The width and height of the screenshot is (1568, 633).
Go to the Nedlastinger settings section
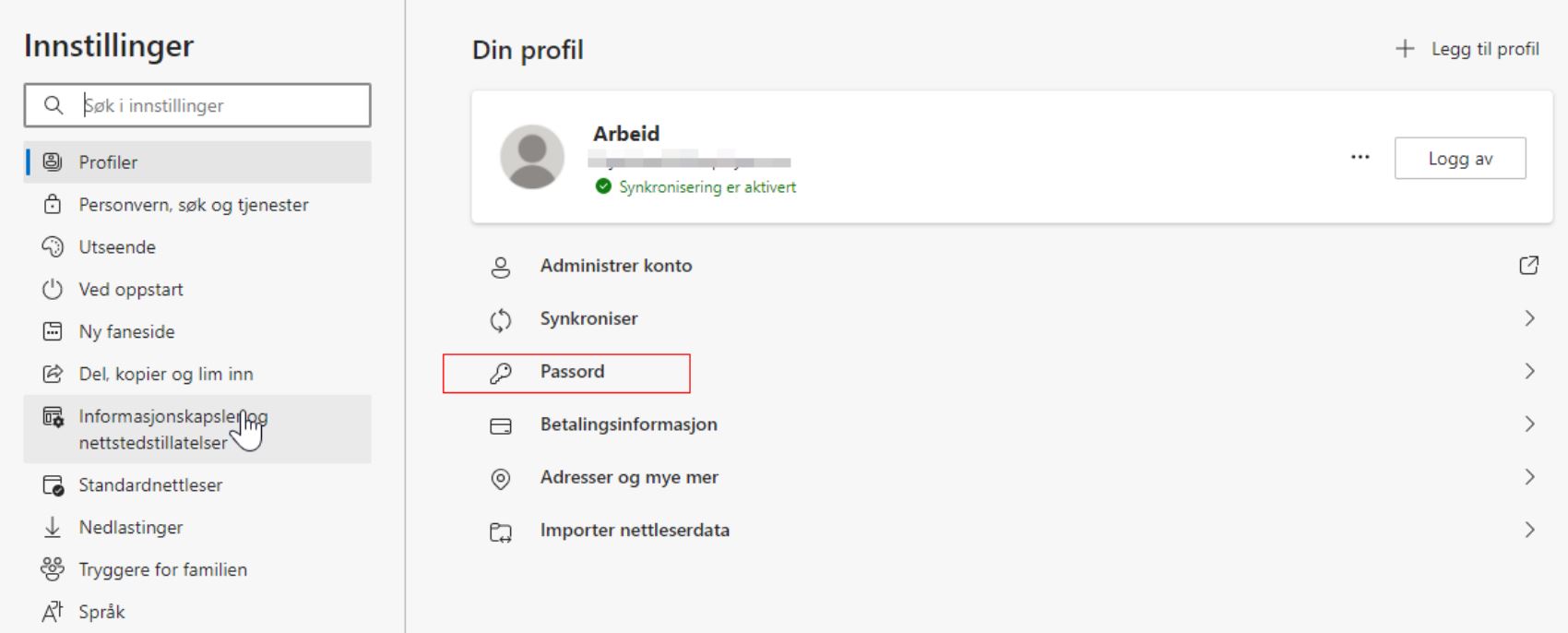[x=131, y=528]
